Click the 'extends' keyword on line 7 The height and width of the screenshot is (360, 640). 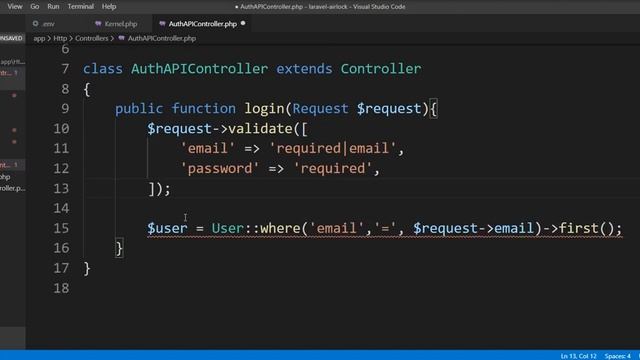(304, 69)
